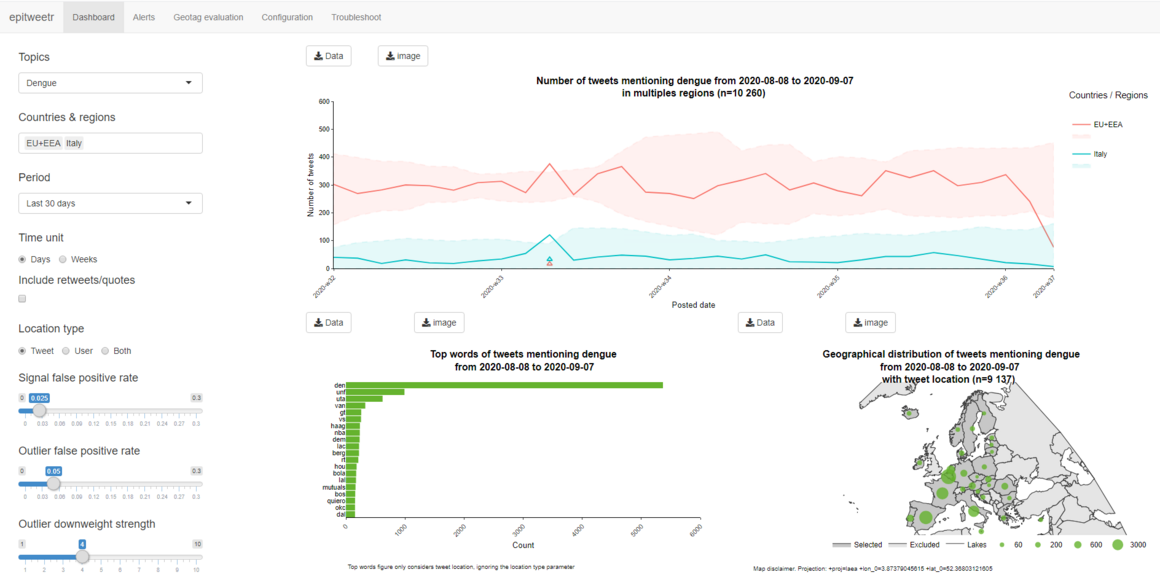The width and height of the screenshot is (1160, 583).
Task: Open the Countries & regions selector
Action: 110,143
